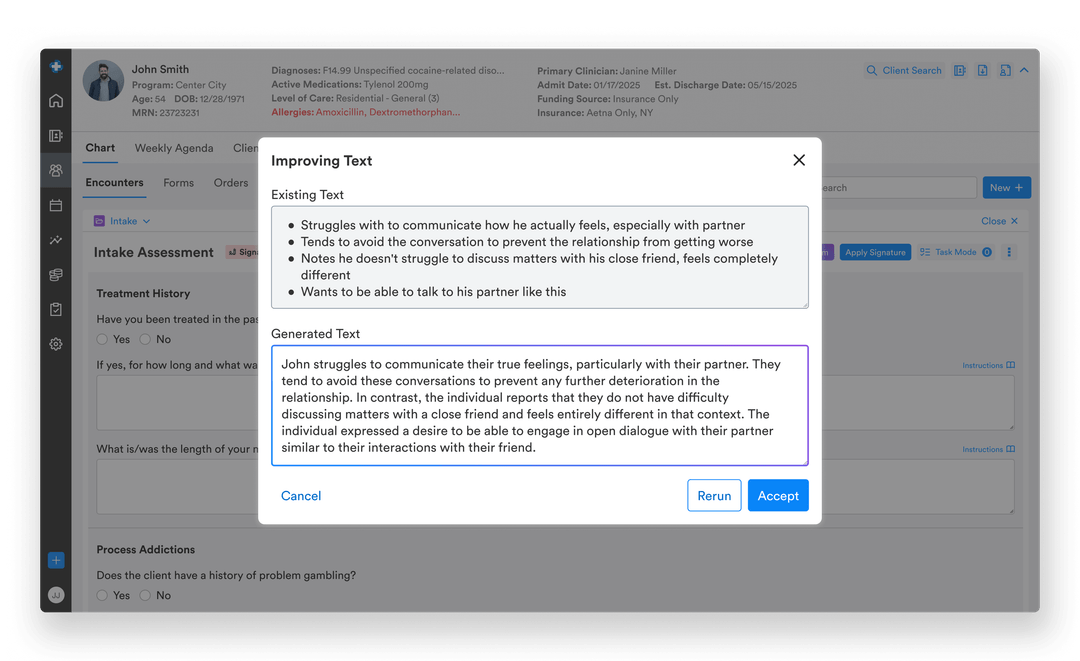Switch to the Chart tab
The height and width of the screenshot is (661, 1080).
coord(100,148)
